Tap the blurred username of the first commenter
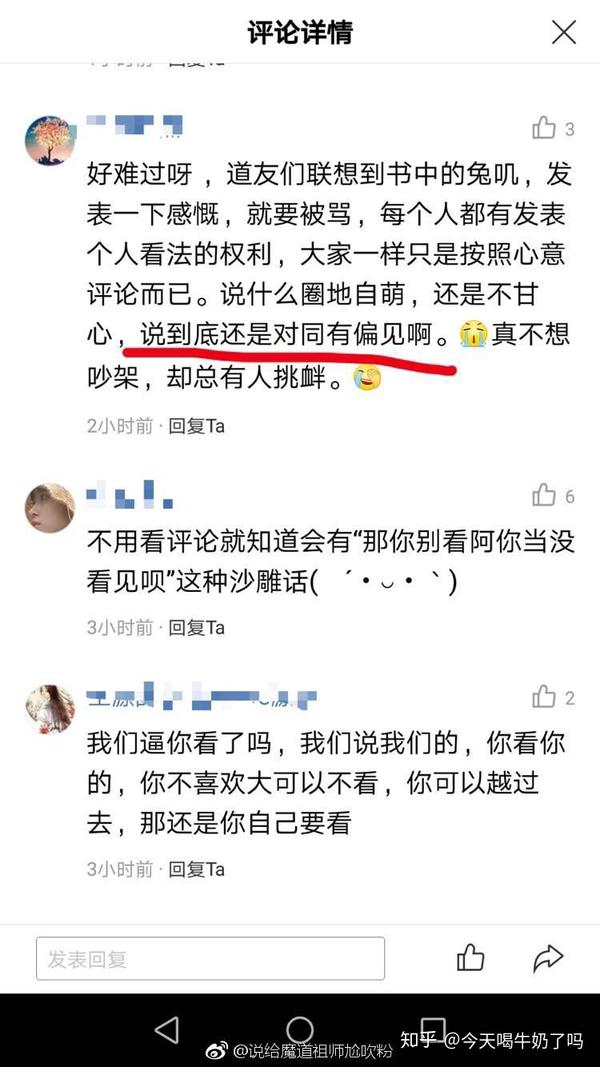Viewport: 600px width, 1067px height. point(135,126)
